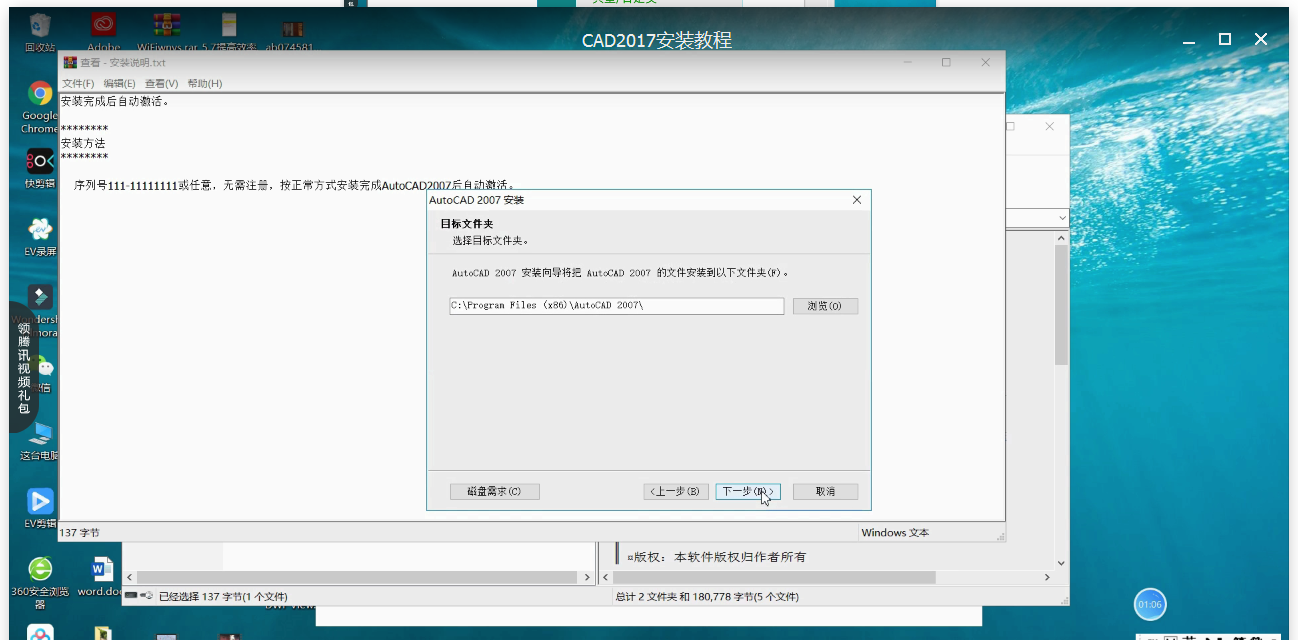This screenshot has height=640, width=1298.
Task: Click 下一步 to continue installation
Action: pyautogui.click(x=747, y=491)
